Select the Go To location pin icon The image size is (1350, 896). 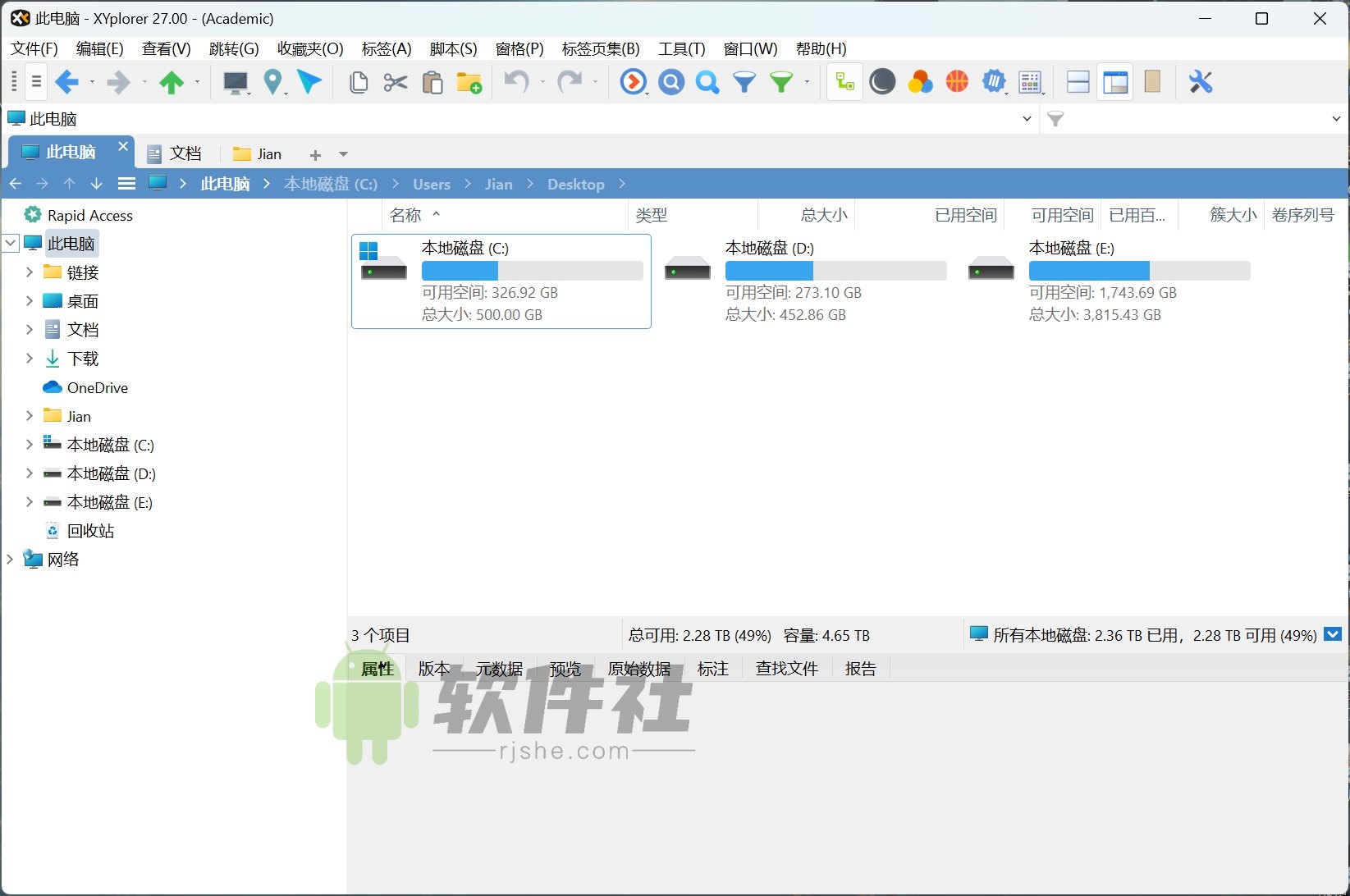point(274,82)
